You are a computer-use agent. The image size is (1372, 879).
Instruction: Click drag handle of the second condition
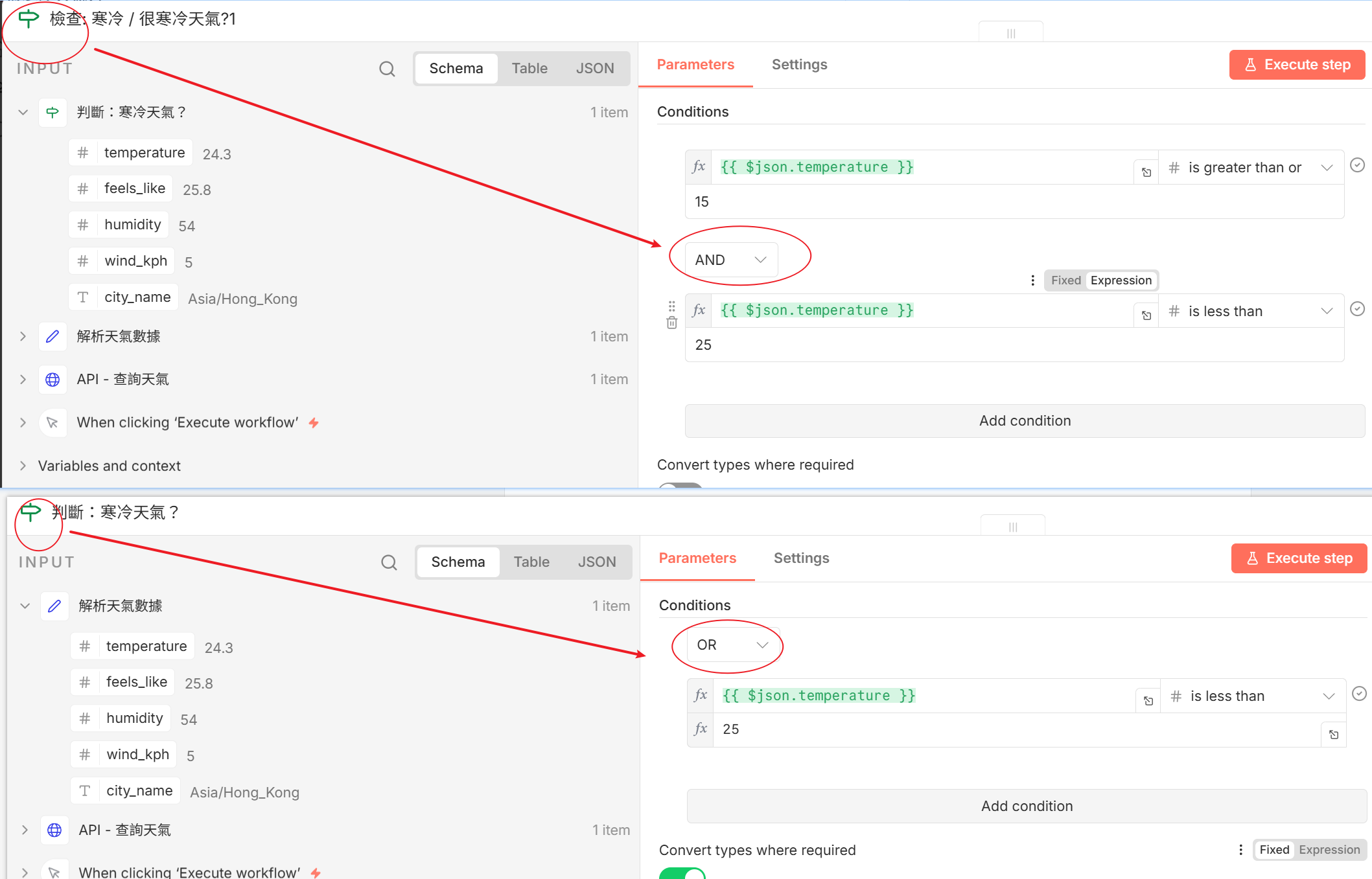671,306
